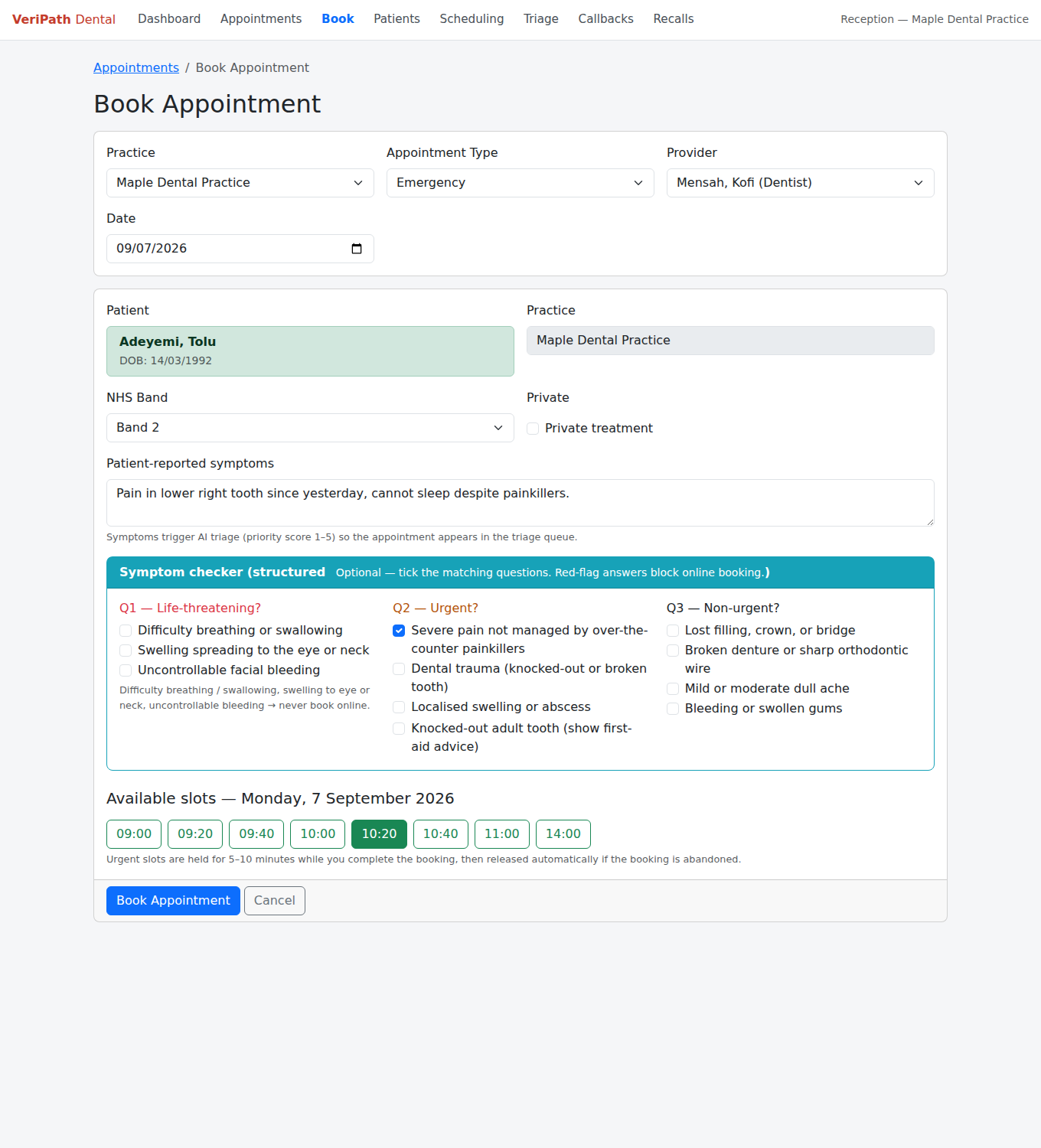The height and width of the screenshot is (1148, 1041).
Task: Open the Dashboard nav item
Action: point(169,19)
